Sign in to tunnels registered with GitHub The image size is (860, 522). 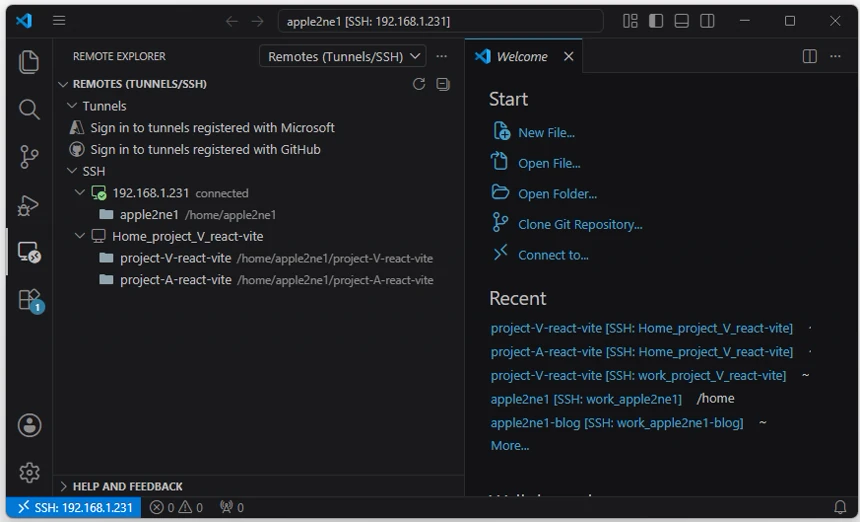(x=205, y=150)
